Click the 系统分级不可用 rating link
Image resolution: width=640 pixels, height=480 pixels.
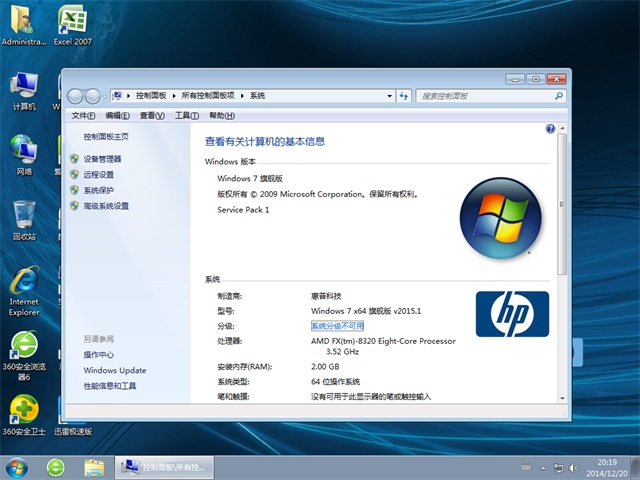pos(338,326)
